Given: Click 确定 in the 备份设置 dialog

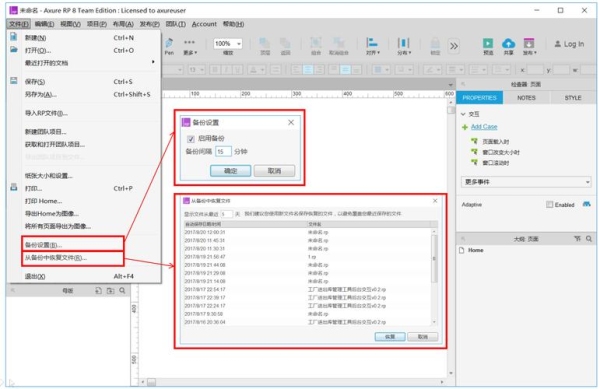Looking at the screenshot, I should [230, 171].
